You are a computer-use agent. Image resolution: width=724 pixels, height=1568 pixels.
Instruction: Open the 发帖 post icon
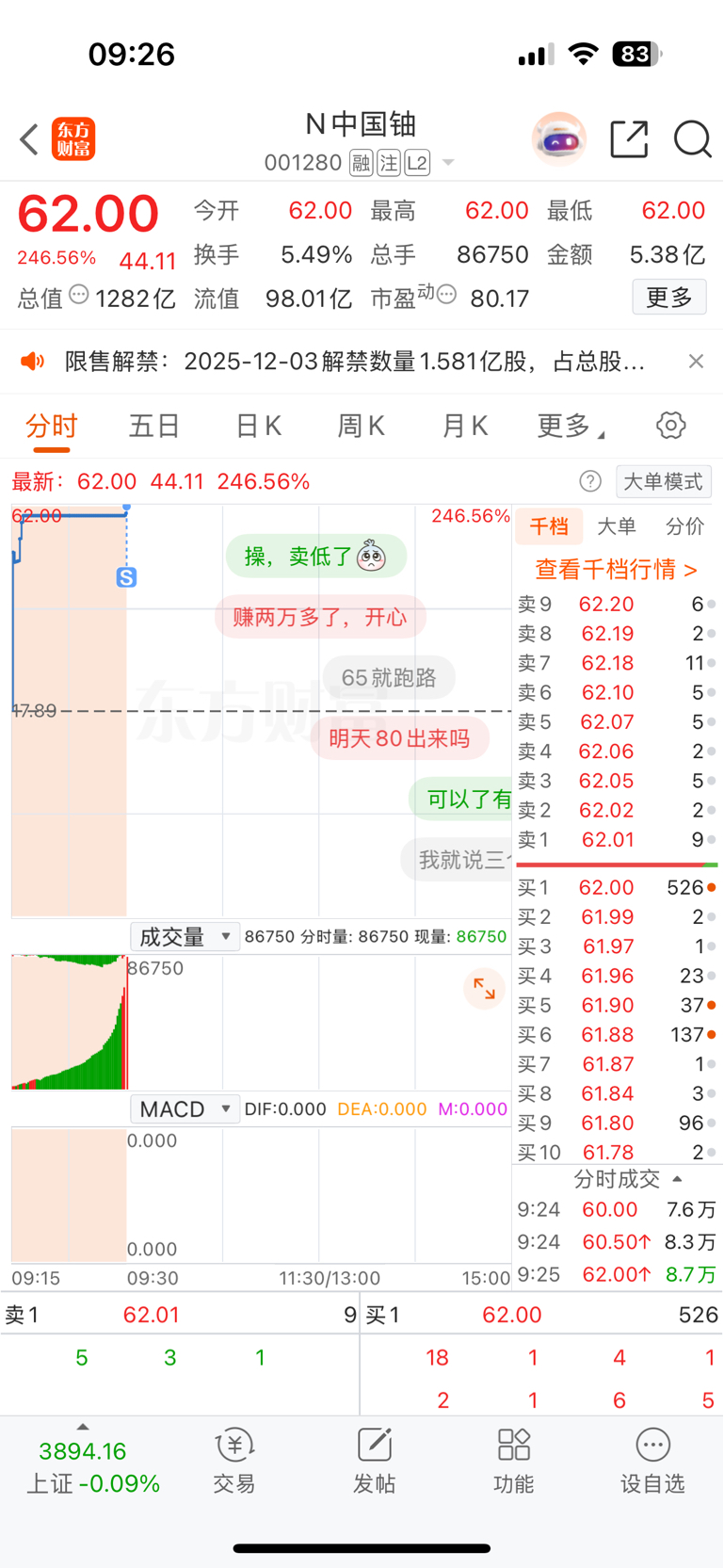pyautogui.click(x=374, y=1461)
